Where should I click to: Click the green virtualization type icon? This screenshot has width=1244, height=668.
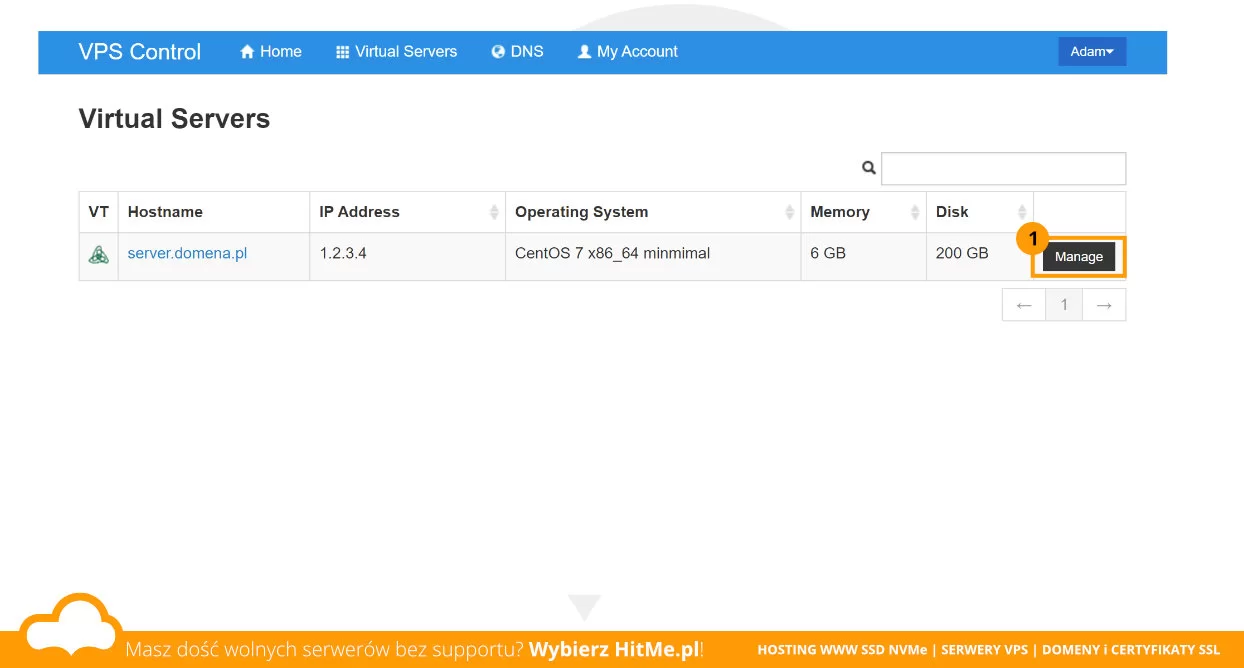point(98,255)
